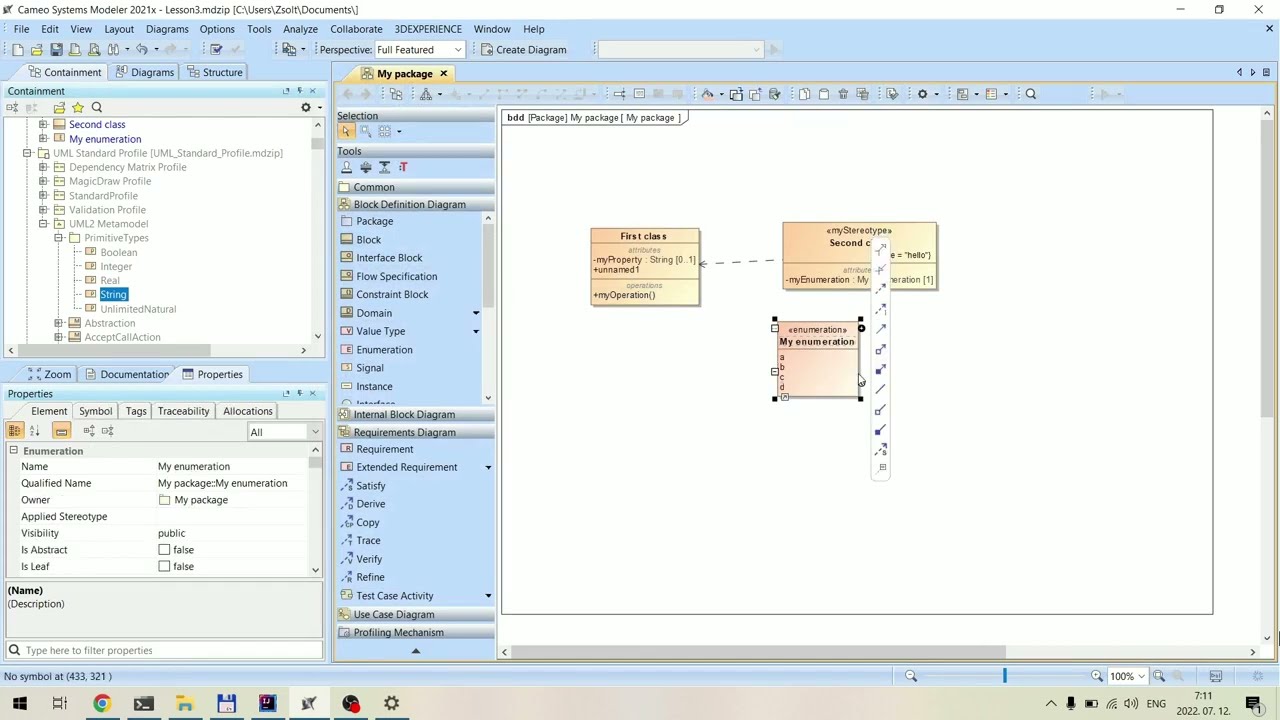This screenshot has width=1280, height=720.
Task: Click the New Project icon
Action: coord(17,49)
